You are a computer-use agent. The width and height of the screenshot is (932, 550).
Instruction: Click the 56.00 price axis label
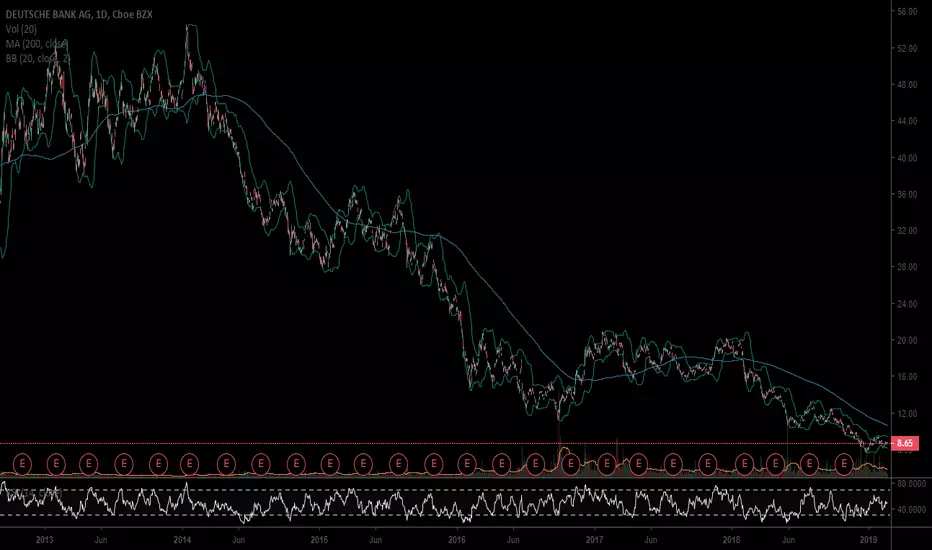coord(907,12)
